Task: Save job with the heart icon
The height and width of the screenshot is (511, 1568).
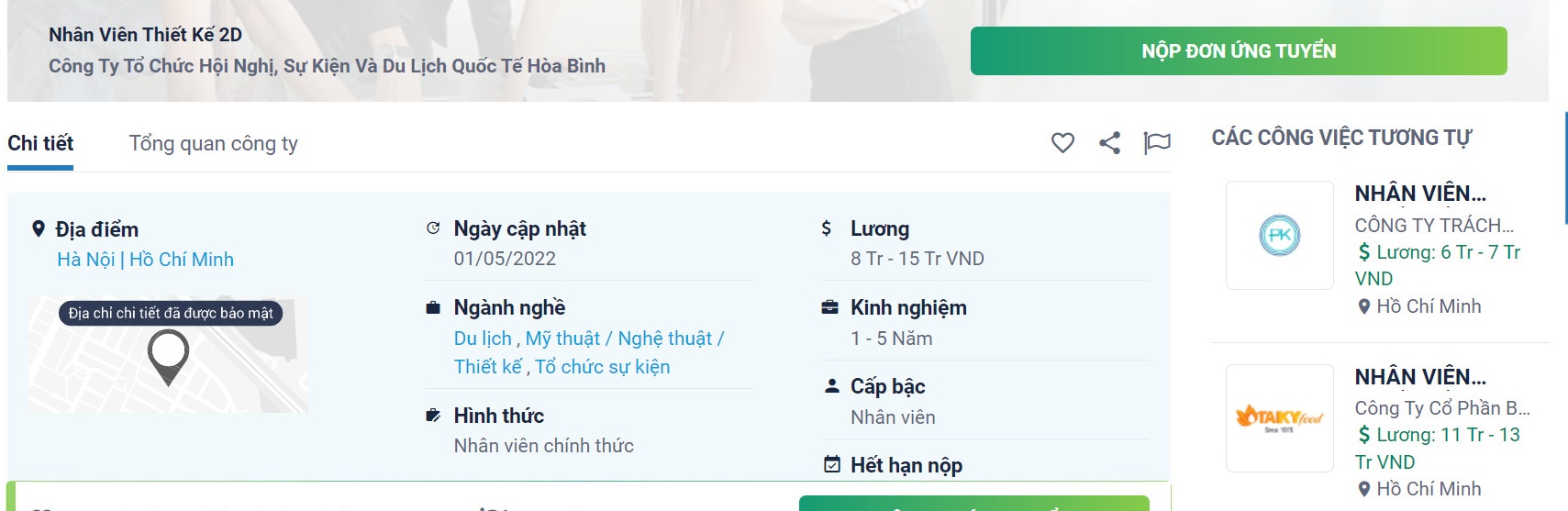Action: coord(1062,143)
